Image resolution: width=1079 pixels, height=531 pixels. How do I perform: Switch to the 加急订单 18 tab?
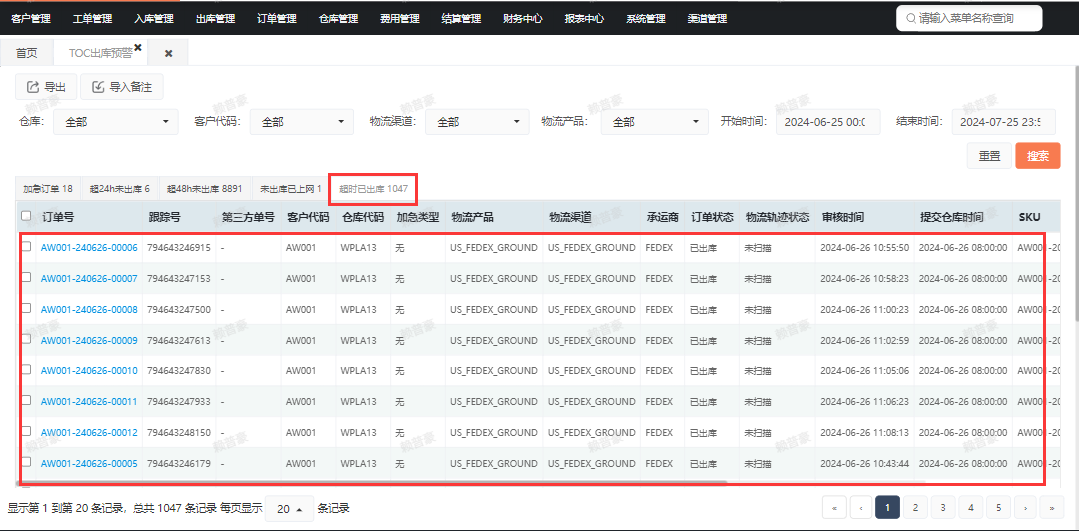click(48, 188)
